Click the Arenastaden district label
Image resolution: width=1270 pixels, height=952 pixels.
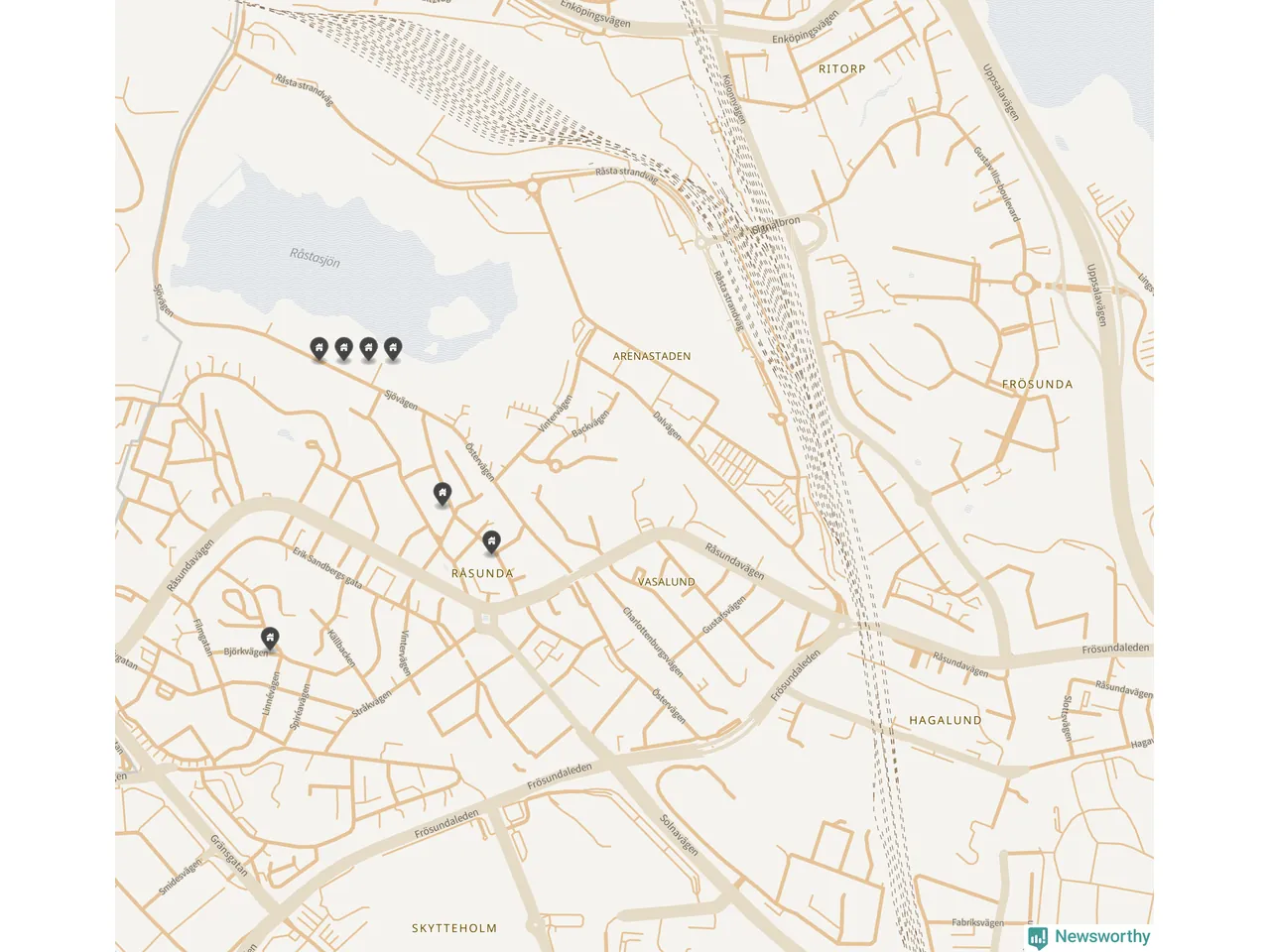652,356
